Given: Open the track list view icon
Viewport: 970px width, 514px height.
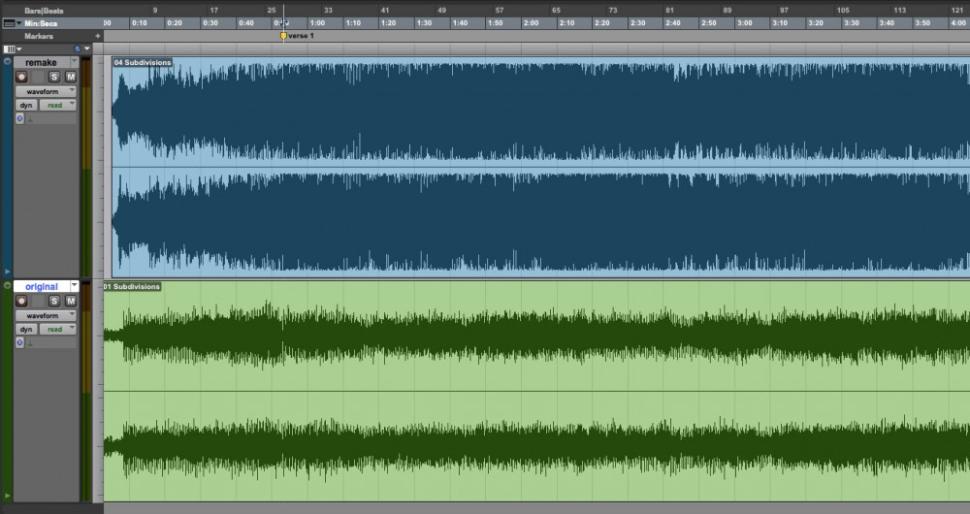Looking at the screenshot, I should point(9,49).
